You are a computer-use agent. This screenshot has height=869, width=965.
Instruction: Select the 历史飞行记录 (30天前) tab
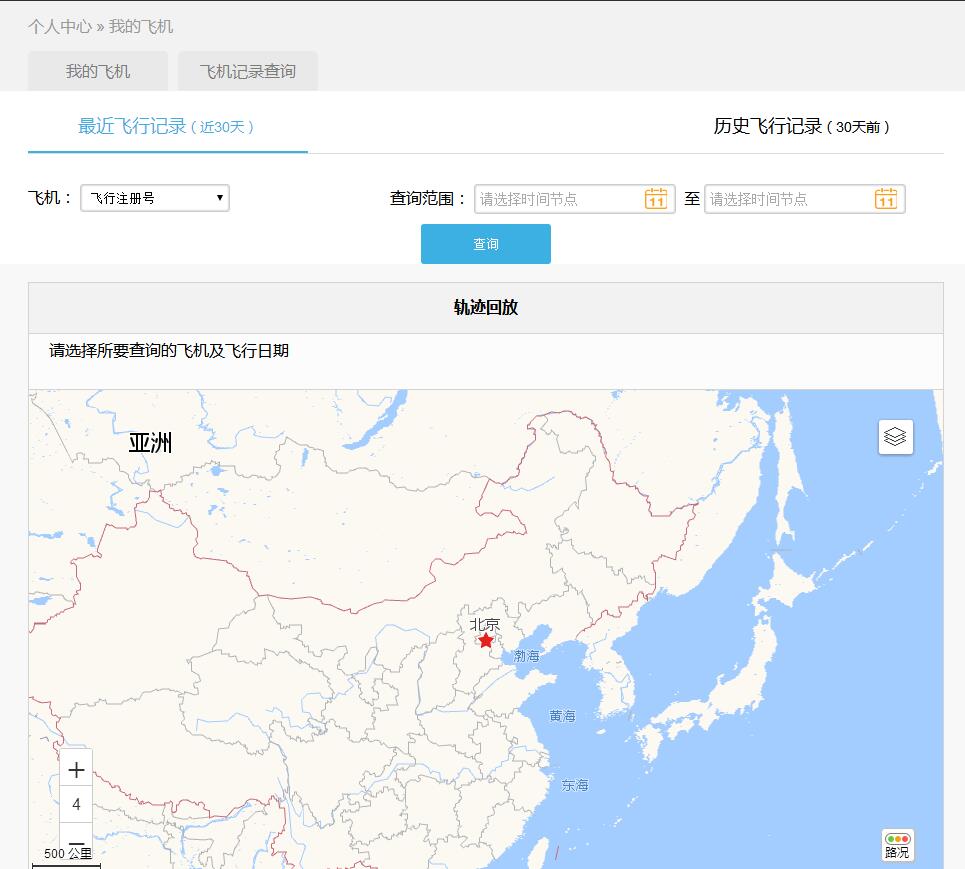click(801, 127)
